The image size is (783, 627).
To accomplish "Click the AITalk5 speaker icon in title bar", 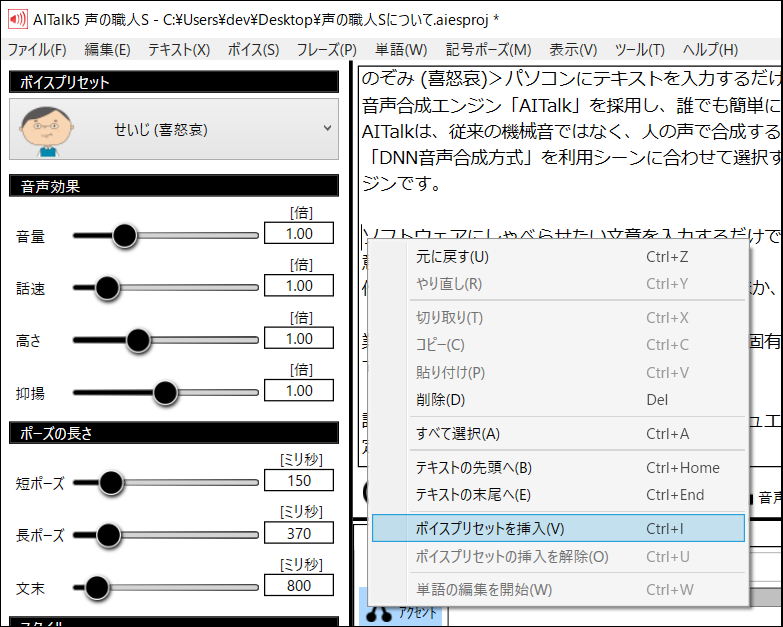I will pyautogui.click(x=18, y=19).
